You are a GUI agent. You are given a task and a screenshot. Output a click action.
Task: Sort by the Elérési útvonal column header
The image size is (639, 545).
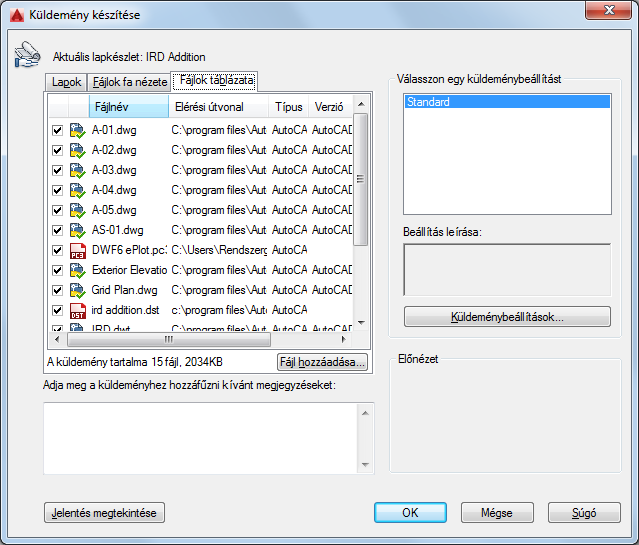click(218, 107)
